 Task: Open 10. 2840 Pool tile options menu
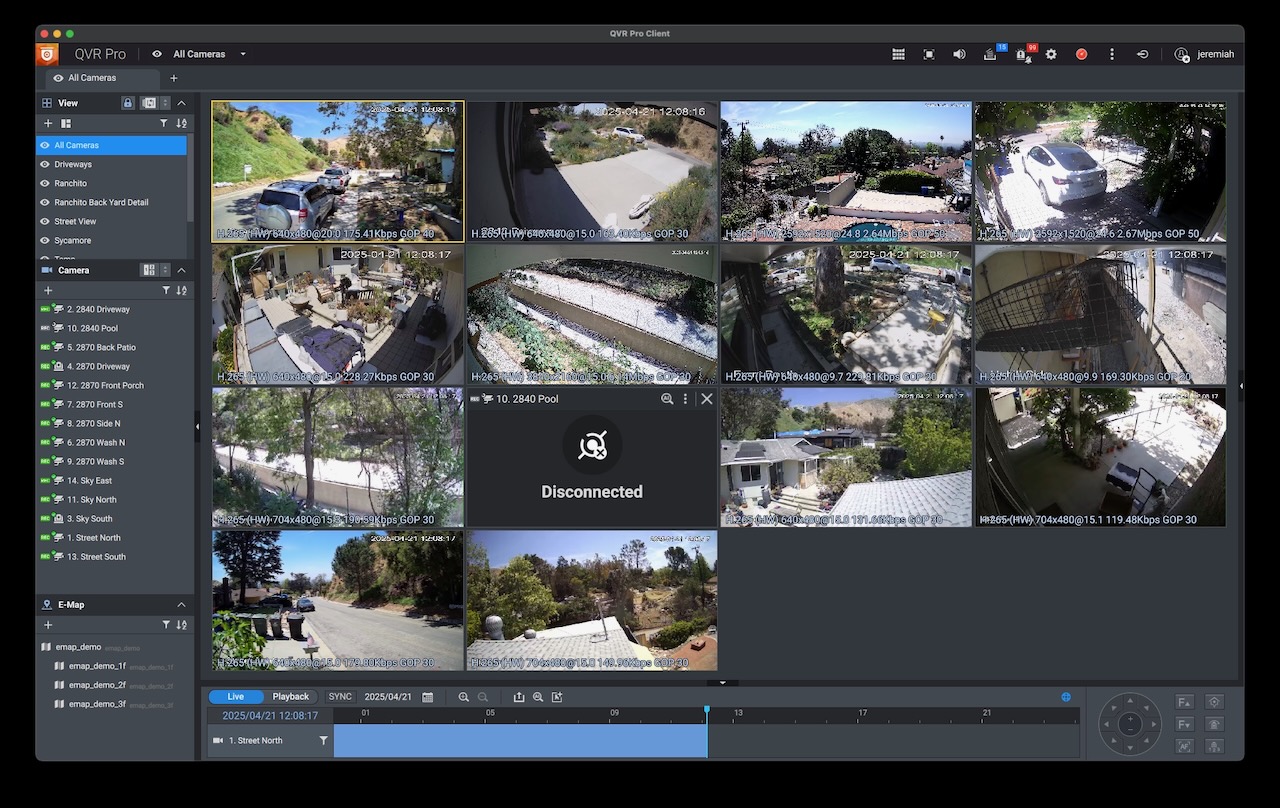(x=685, y=398)
